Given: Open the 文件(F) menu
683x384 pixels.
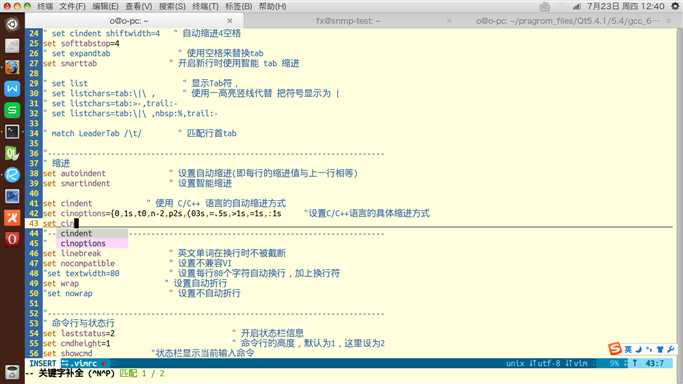Looking at the screenshot, I should point(72,7).
